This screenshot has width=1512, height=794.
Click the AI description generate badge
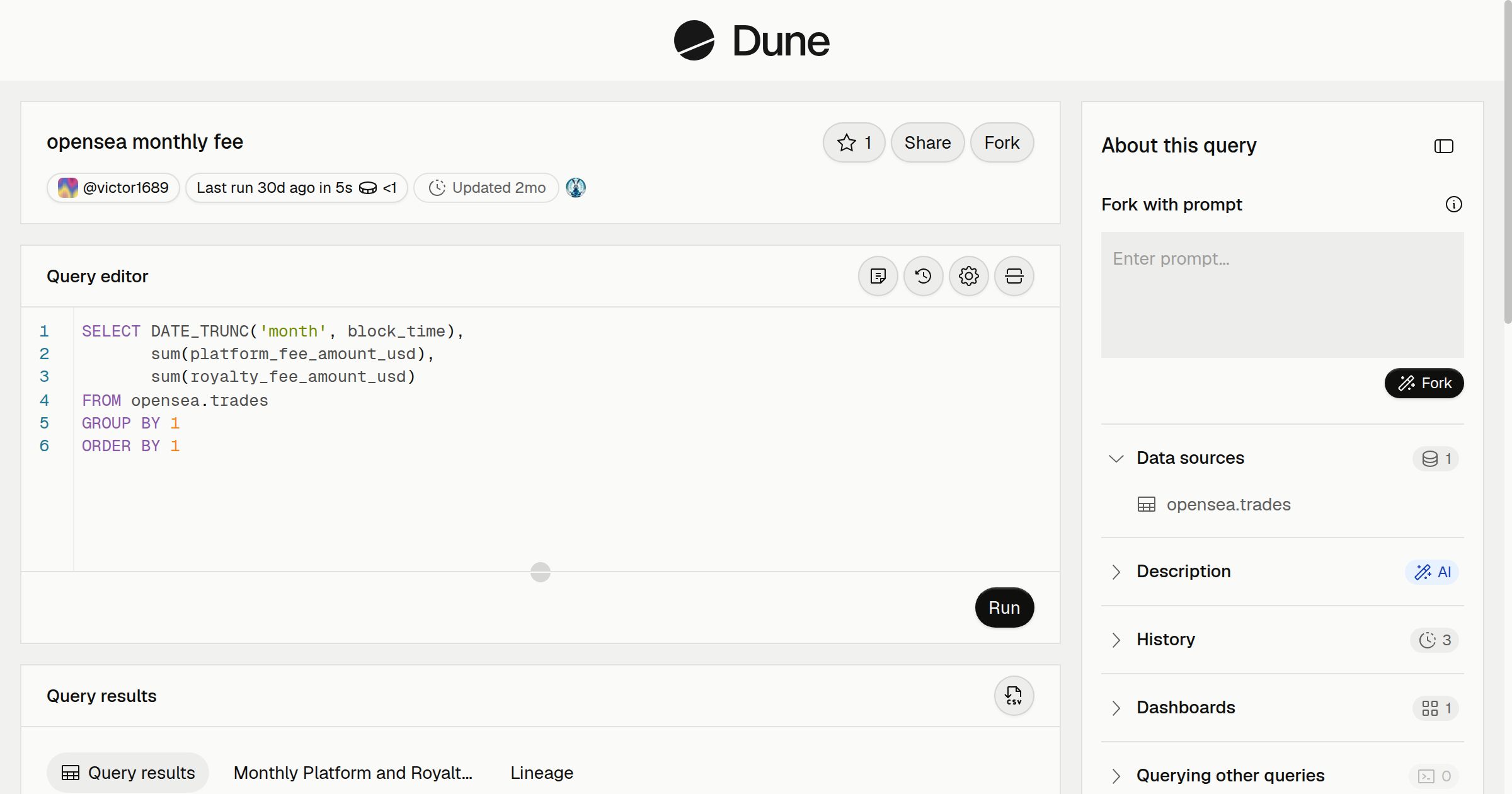1432,572
